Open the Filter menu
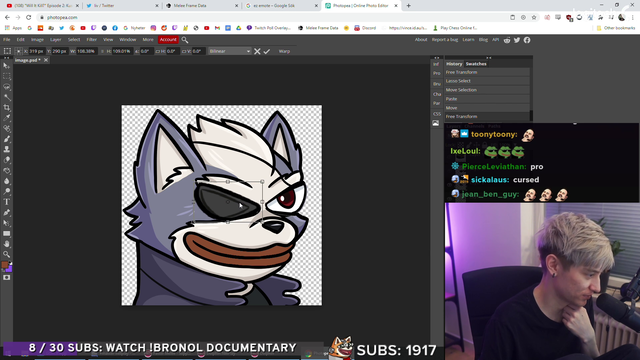This screenshot has width=640, height=360. 91,40
